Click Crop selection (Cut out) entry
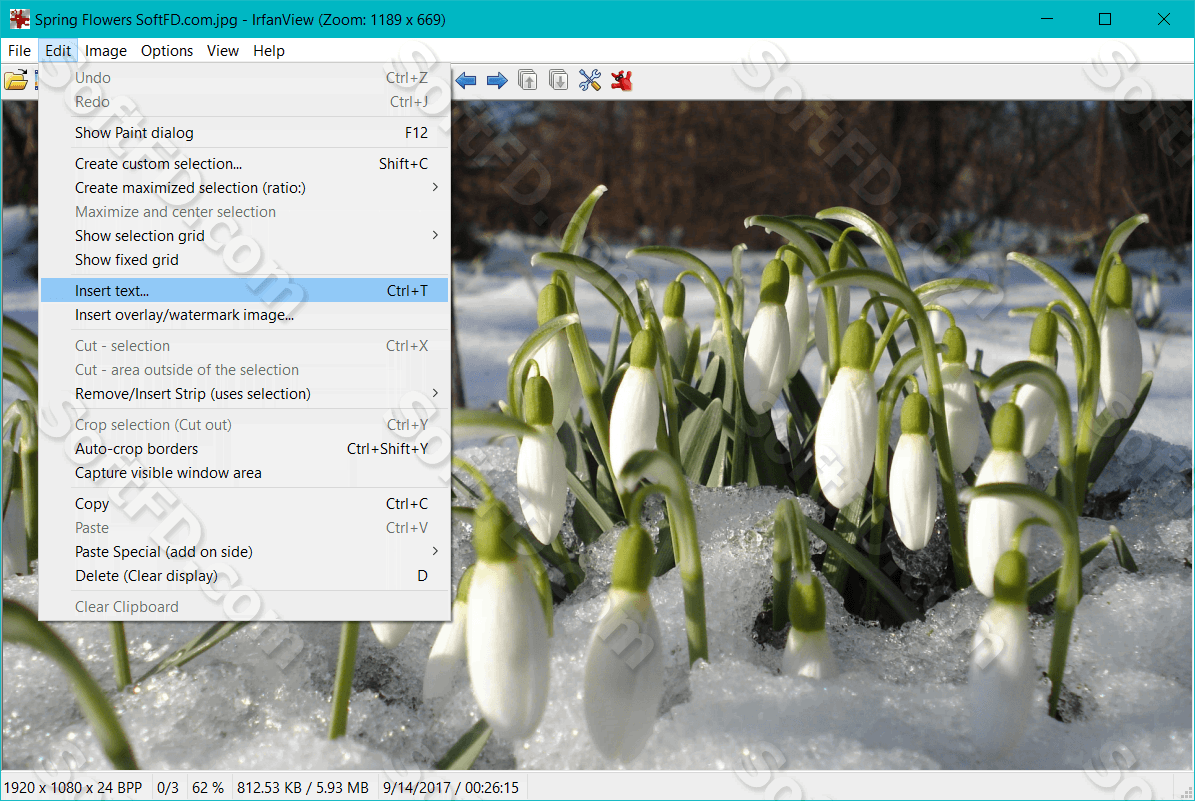 245,425
